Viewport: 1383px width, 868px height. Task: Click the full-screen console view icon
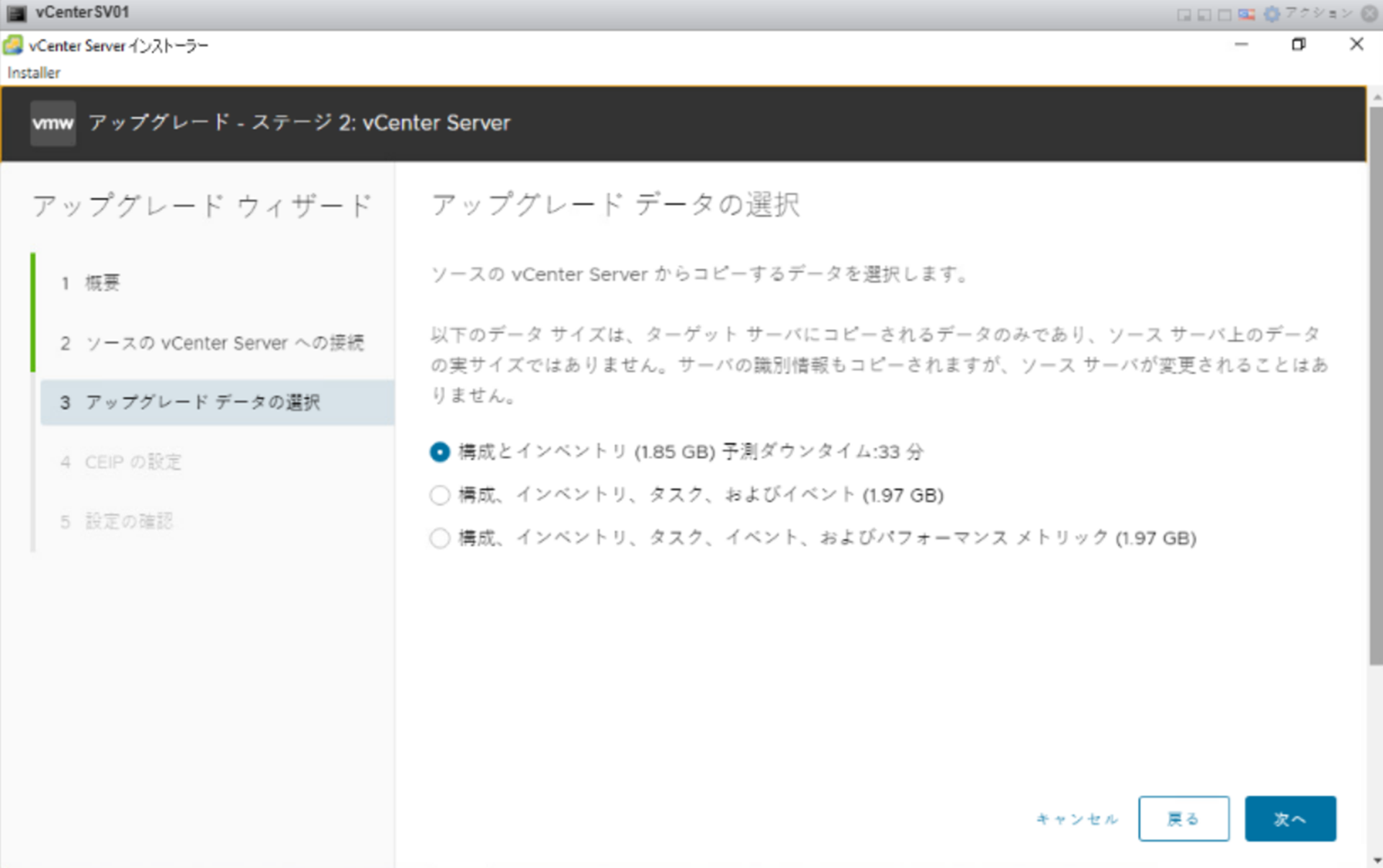tap(1225, 14)
